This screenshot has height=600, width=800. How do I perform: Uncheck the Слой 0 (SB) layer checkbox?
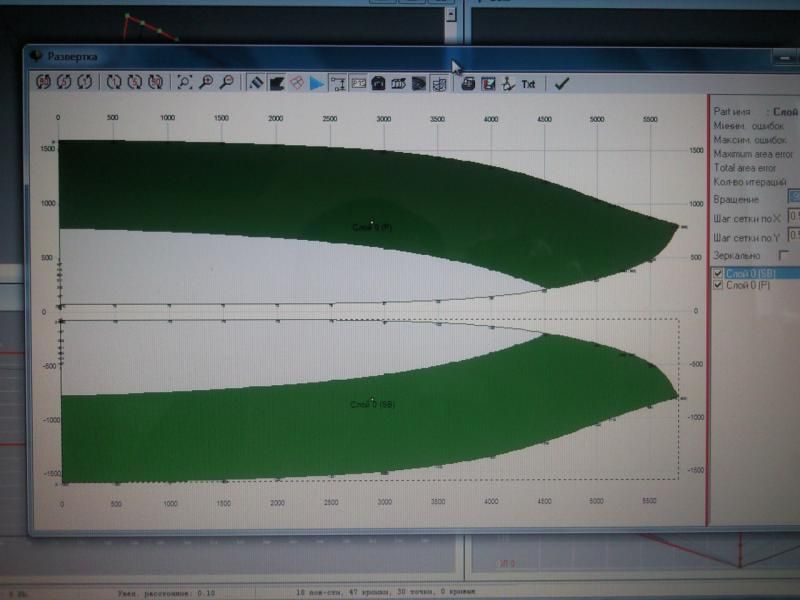coord(717,273)
